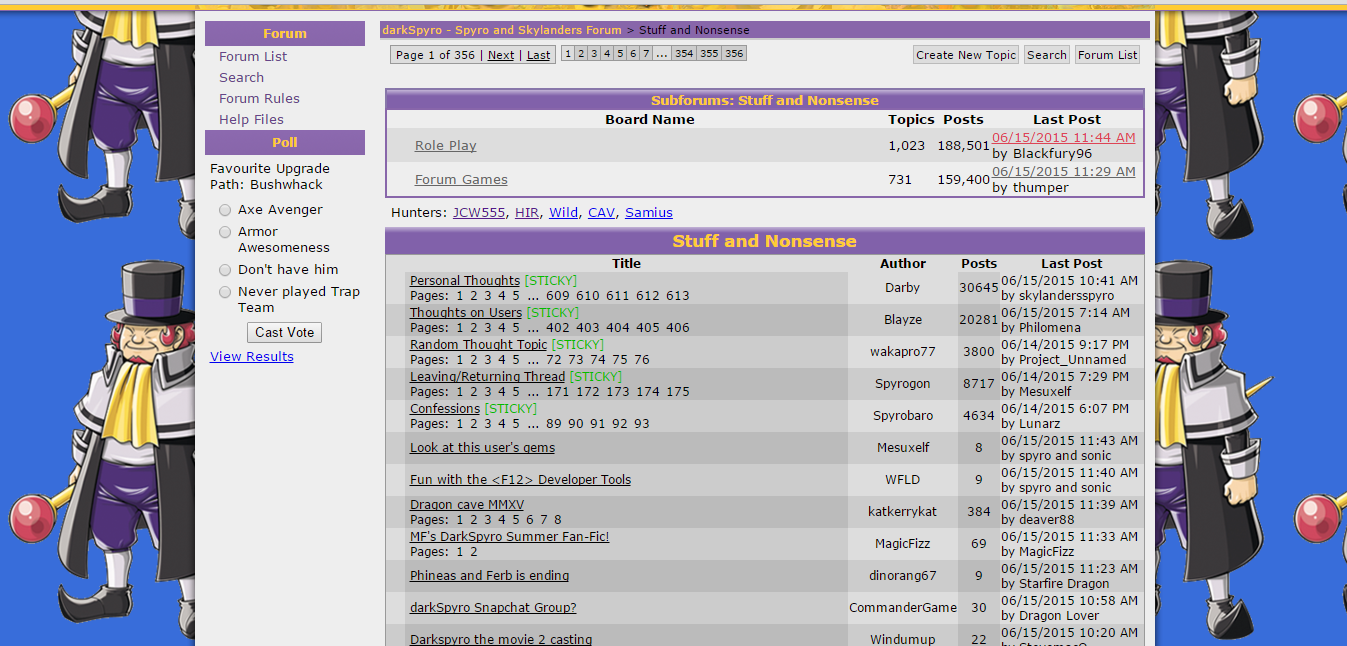
Task: Open Look at this user's gems topic
Action: [482, 448]
